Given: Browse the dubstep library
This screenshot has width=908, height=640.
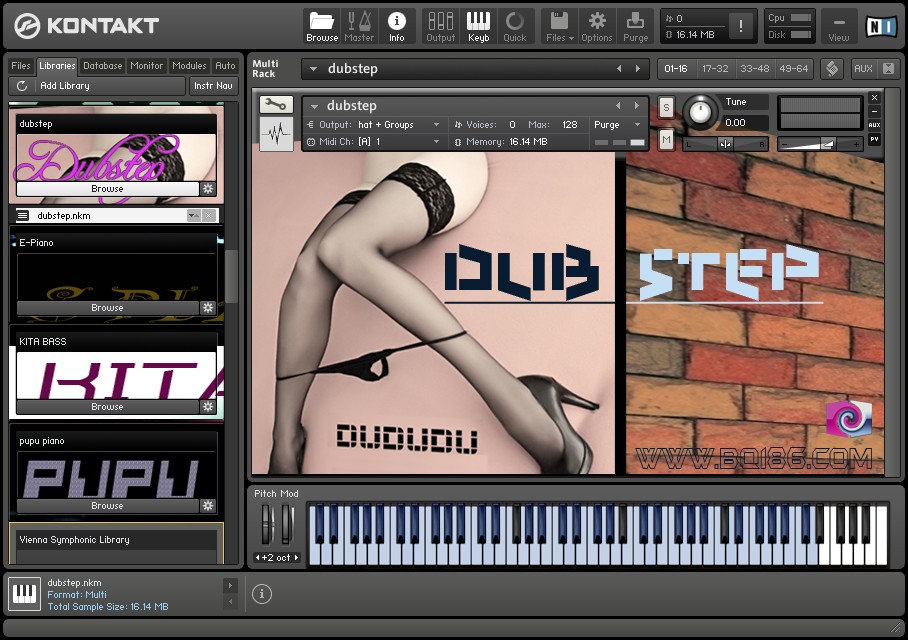Looking at the screenshot, I should pyautogui.click(x=107, y=189).
